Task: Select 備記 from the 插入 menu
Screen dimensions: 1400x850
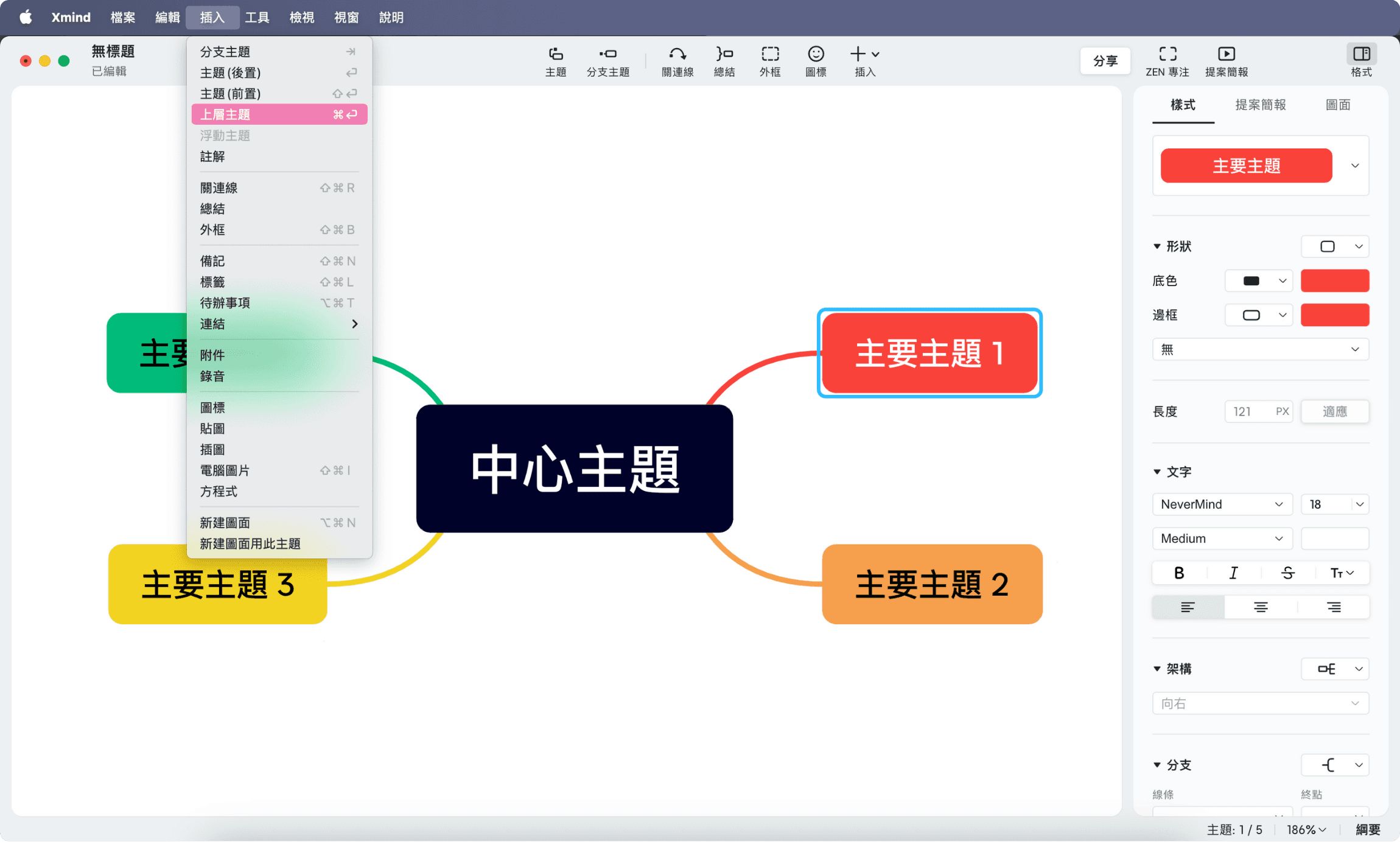Action: pyautogui.click(x=213, y=260)
